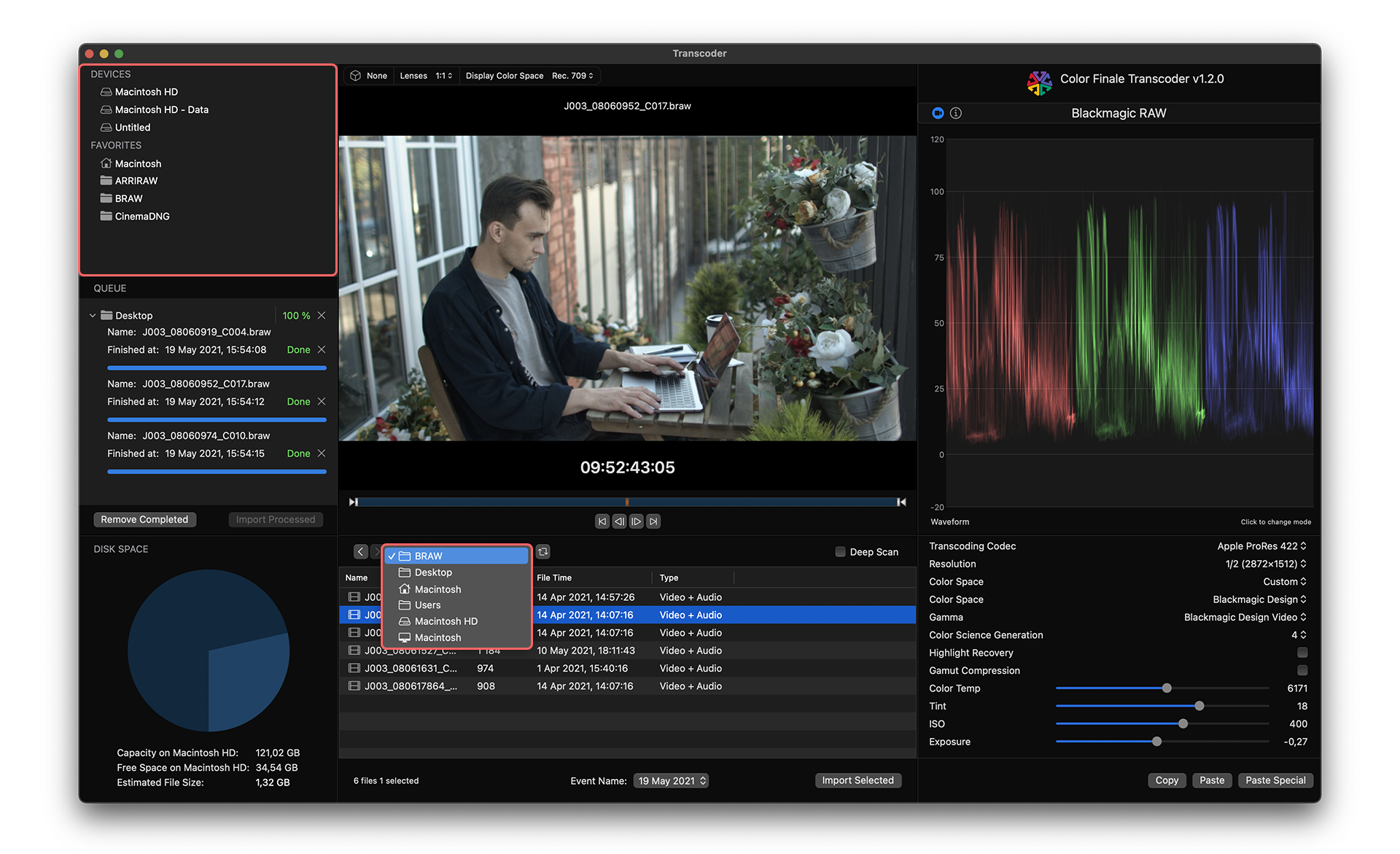Open Color Space Blackmagic Design dropdown
The width and height of the screenshot is (1400, 854).
pyautogui.click(x=1259, y=599)
